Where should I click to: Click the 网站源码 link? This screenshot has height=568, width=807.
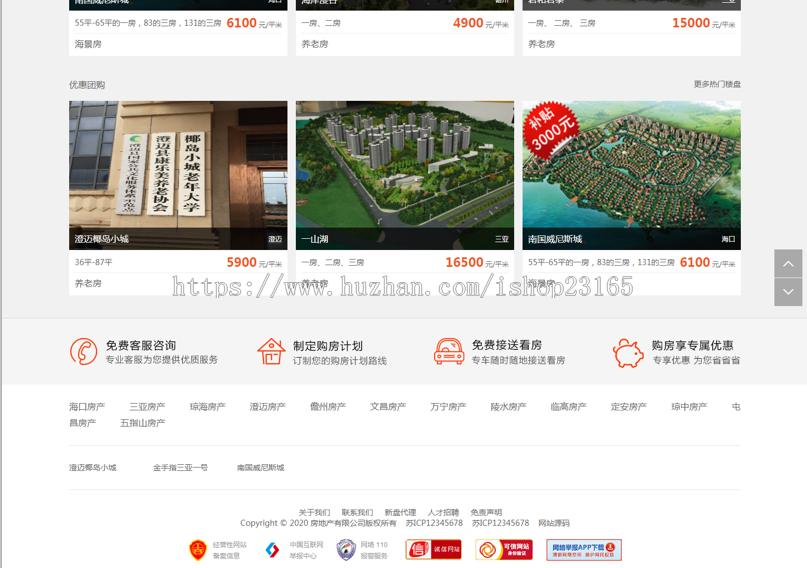[554, 523]
